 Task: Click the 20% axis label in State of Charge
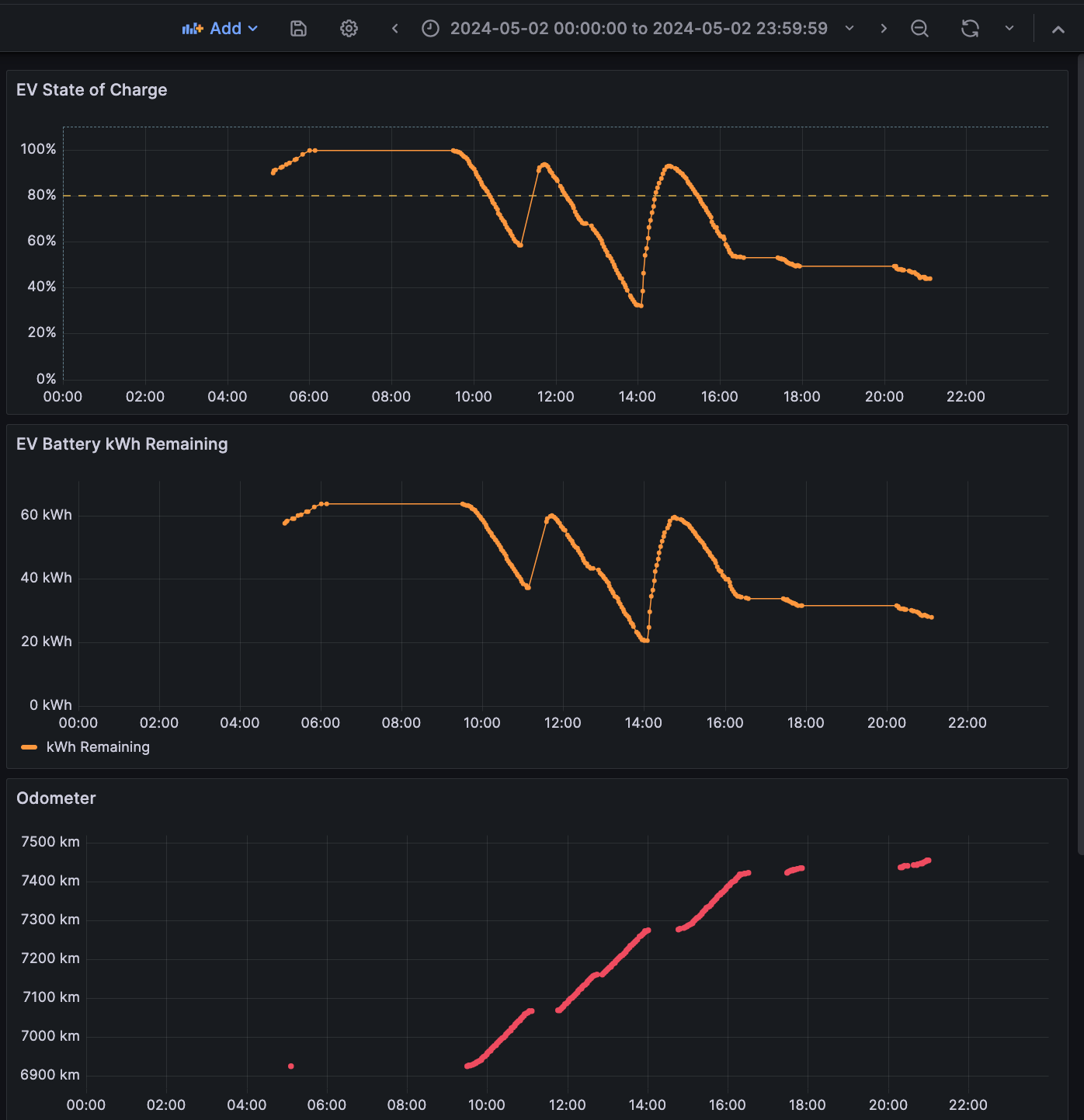pyautogui.click(x=42, y=332)
